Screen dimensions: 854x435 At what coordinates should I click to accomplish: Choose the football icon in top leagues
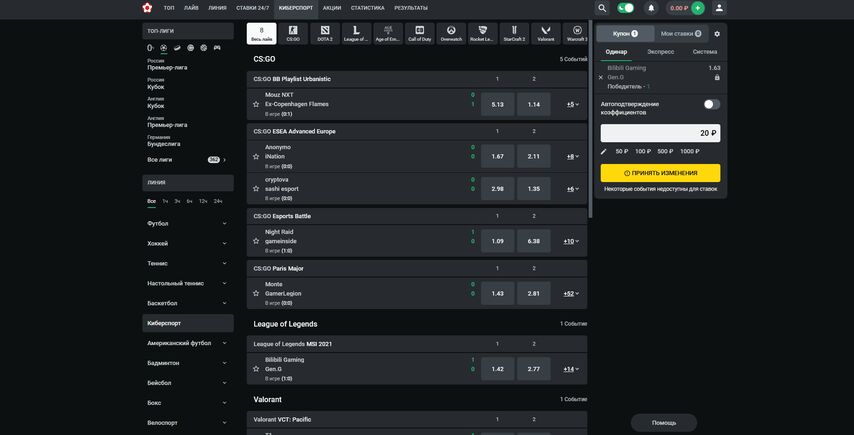[x=163, y=48]
